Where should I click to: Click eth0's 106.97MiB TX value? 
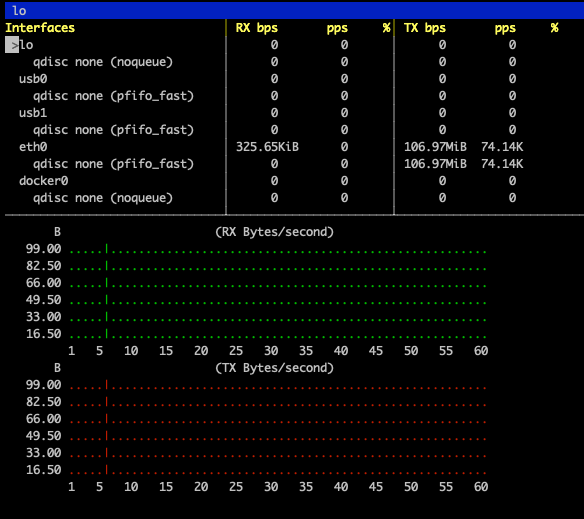[435, 147]
